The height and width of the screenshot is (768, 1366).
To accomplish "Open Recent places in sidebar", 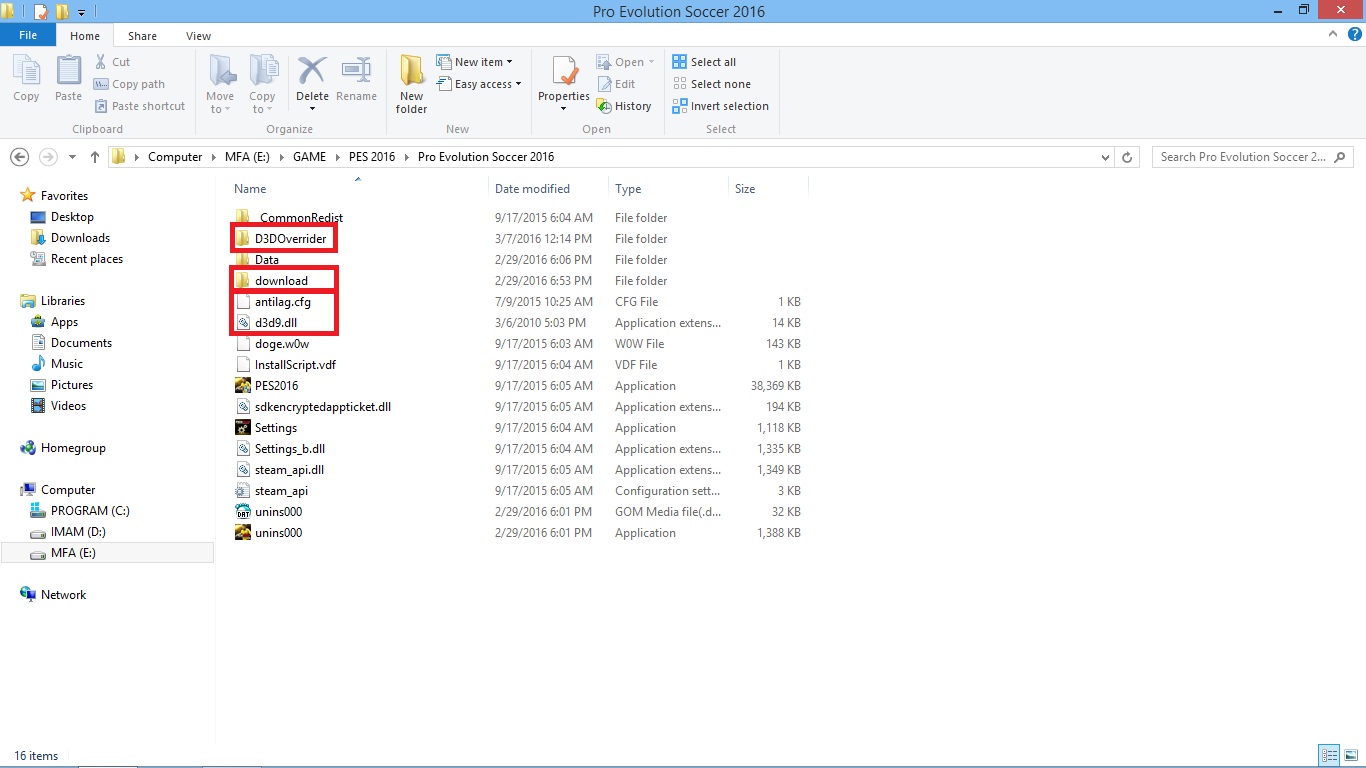I will (x=86, y=259).
